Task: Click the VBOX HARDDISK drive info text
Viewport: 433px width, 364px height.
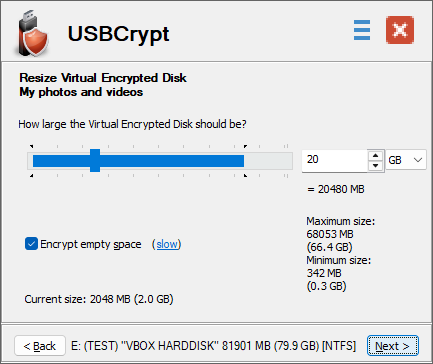Action: [x=213, y=346]
